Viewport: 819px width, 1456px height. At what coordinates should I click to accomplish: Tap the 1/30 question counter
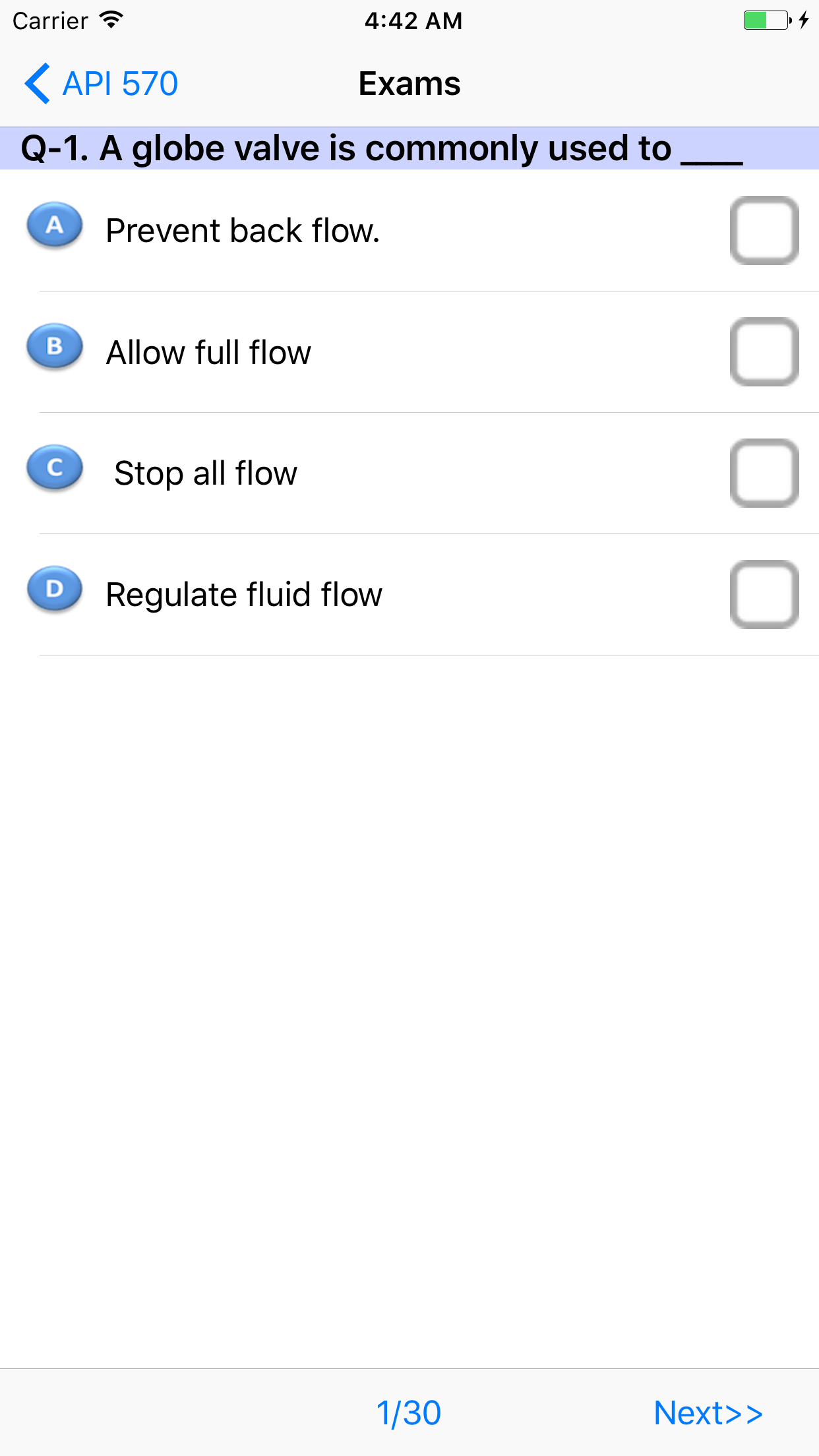(x=409, y=1412)
